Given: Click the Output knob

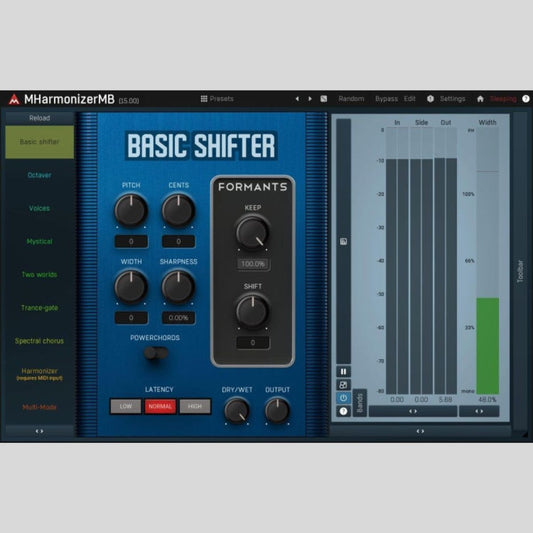Looking at the screenshot, I should click(277, 411).
